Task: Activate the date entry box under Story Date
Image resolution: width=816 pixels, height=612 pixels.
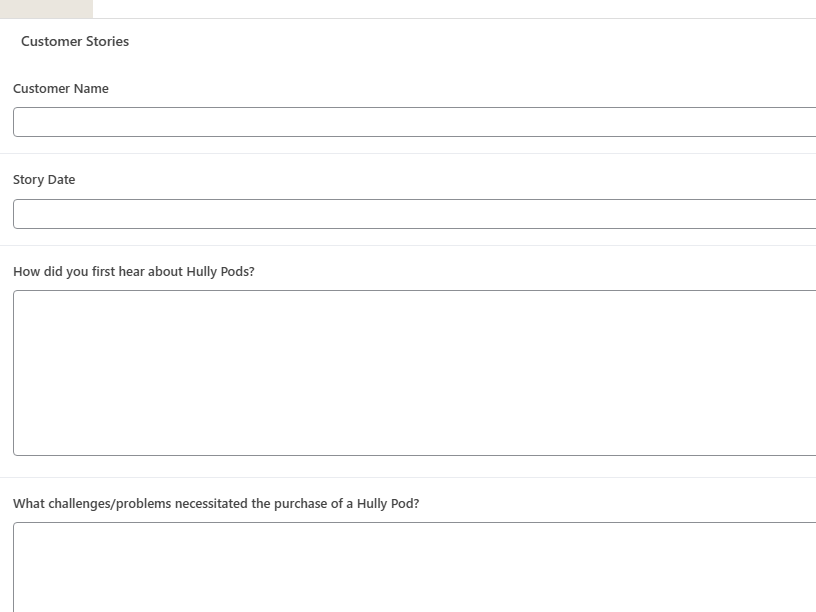Action: [x=414, y=214]
